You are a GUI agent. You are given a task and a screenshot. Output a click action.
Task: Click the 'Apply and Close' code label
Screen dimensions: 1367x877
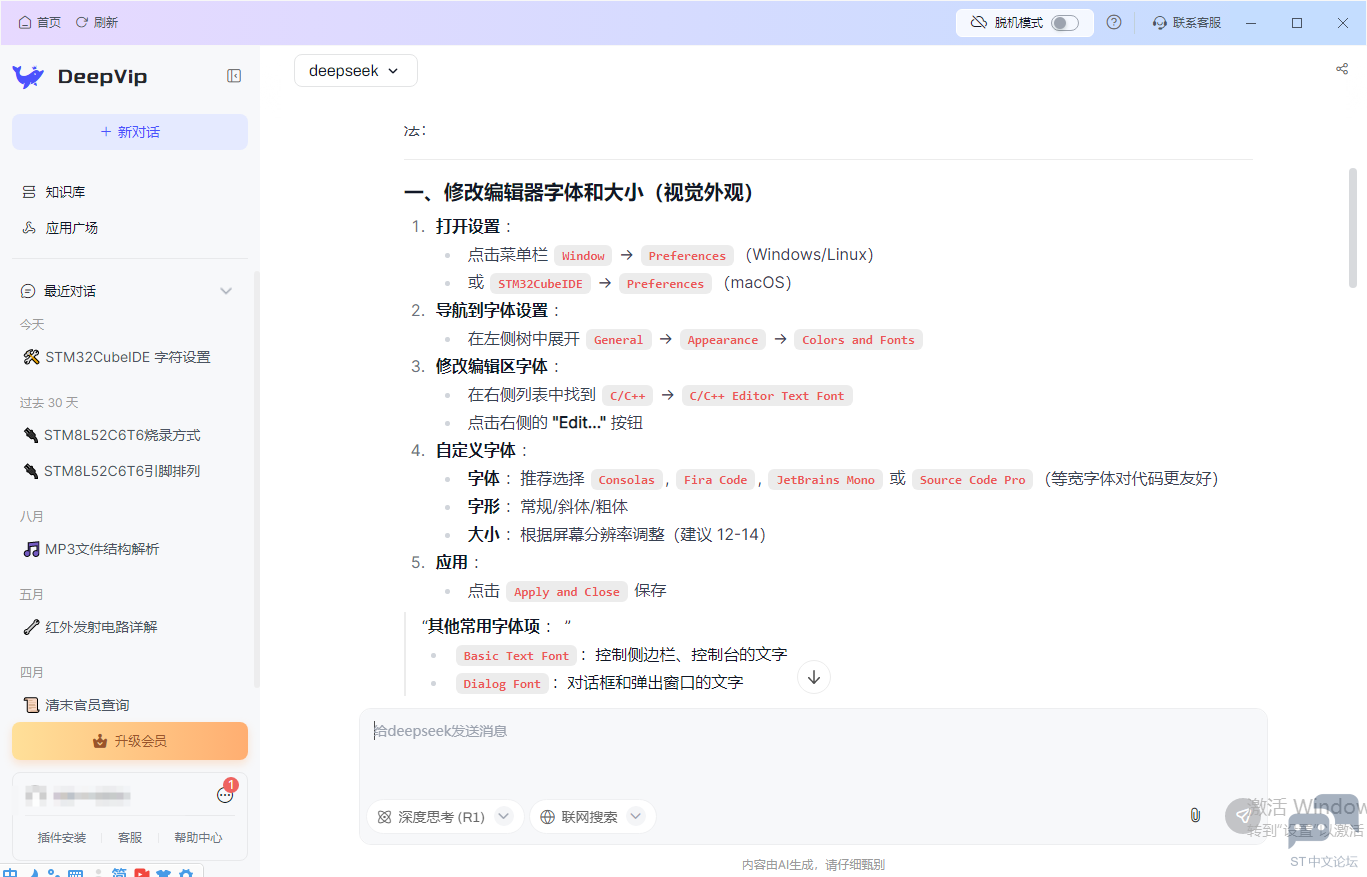point(567,592)
